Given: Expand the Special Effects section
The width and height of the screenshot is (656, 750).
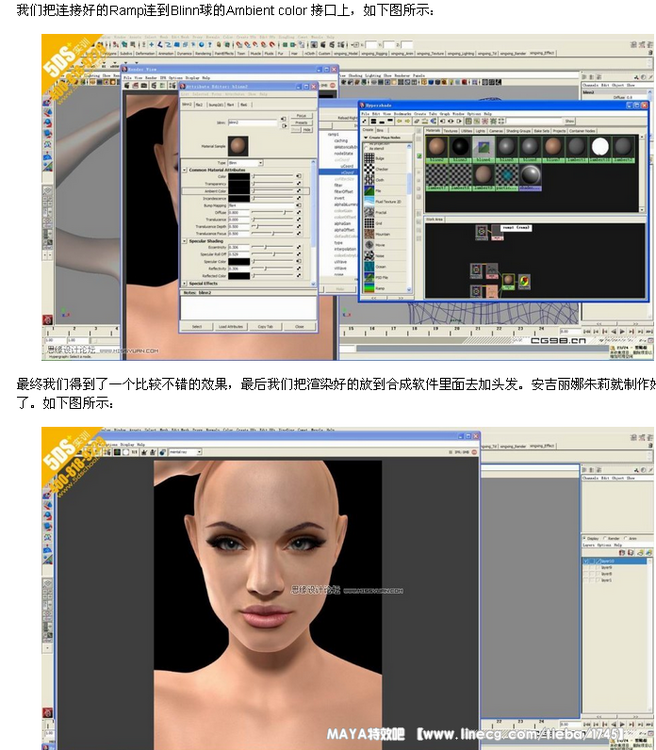Looking at the screenshot, I should tap(185, 284).
